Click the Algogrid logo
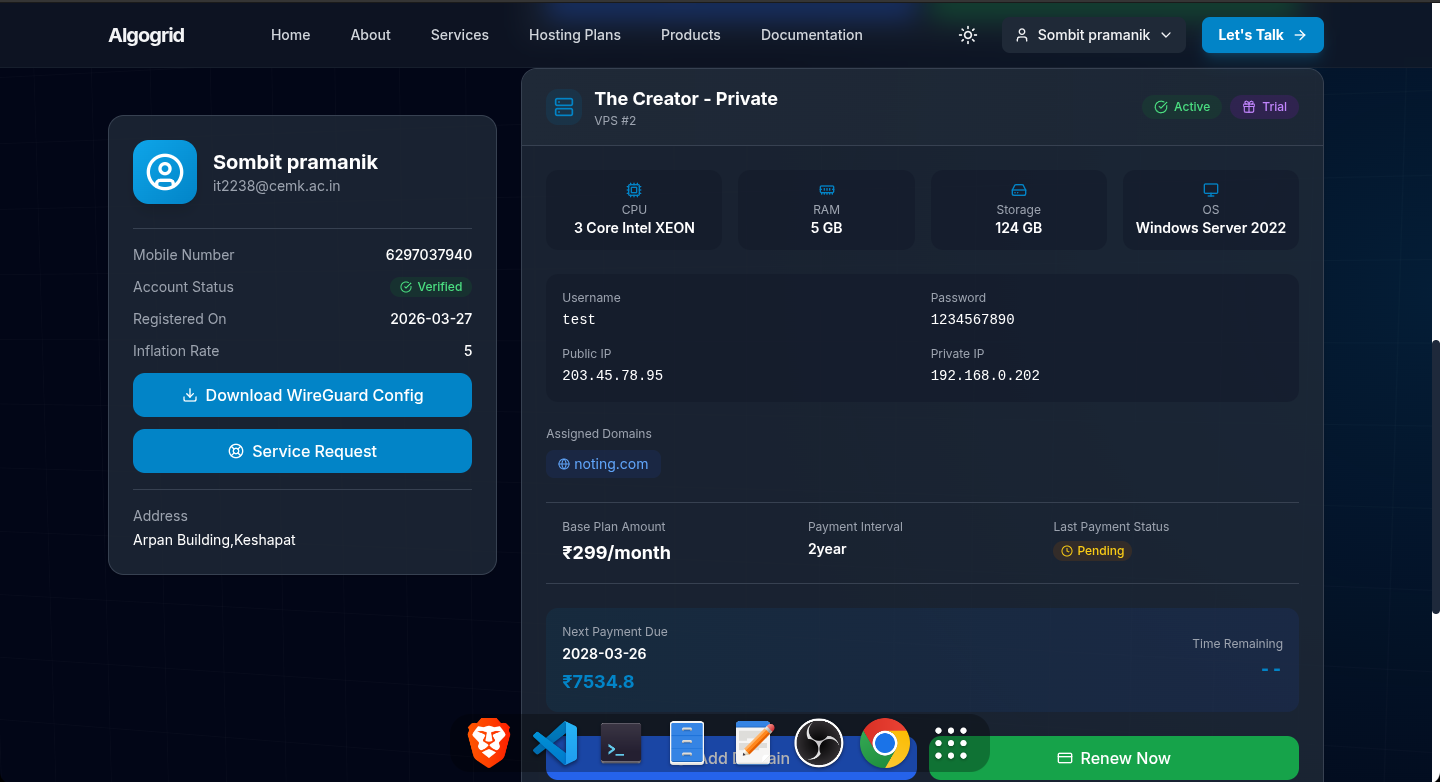 pyautogui.click(x=146, y=36)
